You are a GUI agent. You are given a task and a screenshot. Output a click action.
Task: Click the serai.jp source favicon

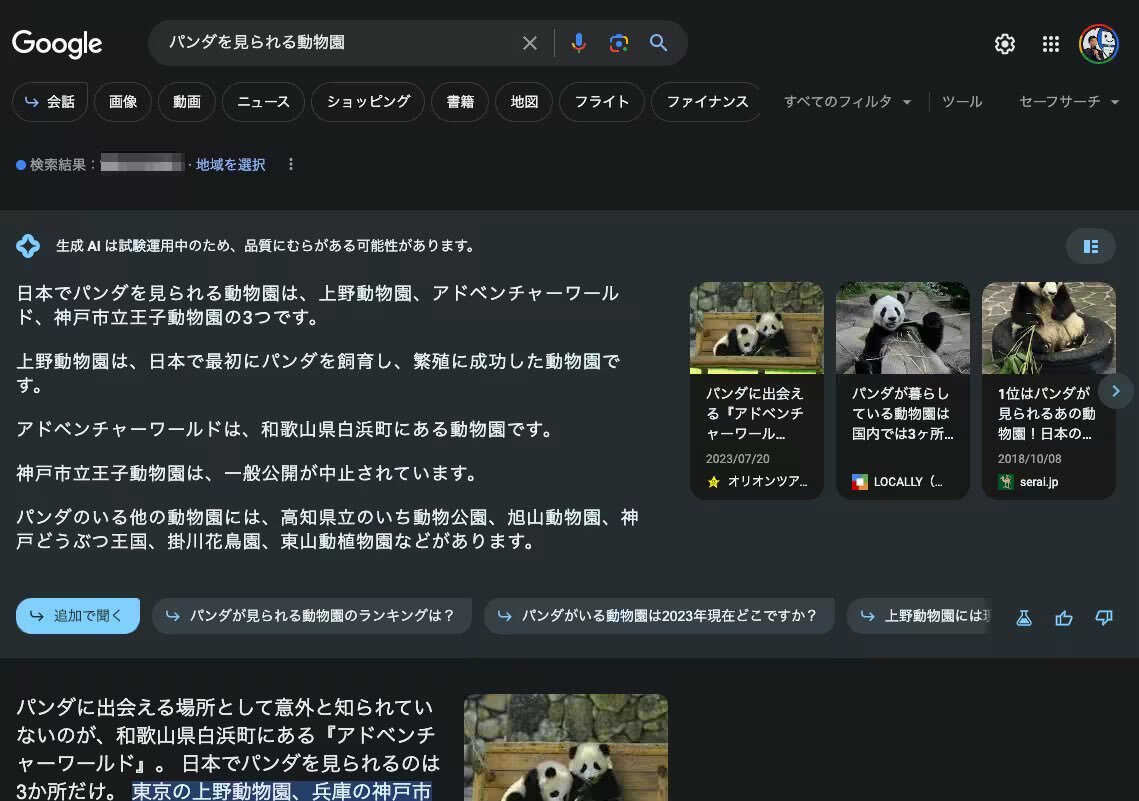pyautogui.click(x=1005, y=481)
